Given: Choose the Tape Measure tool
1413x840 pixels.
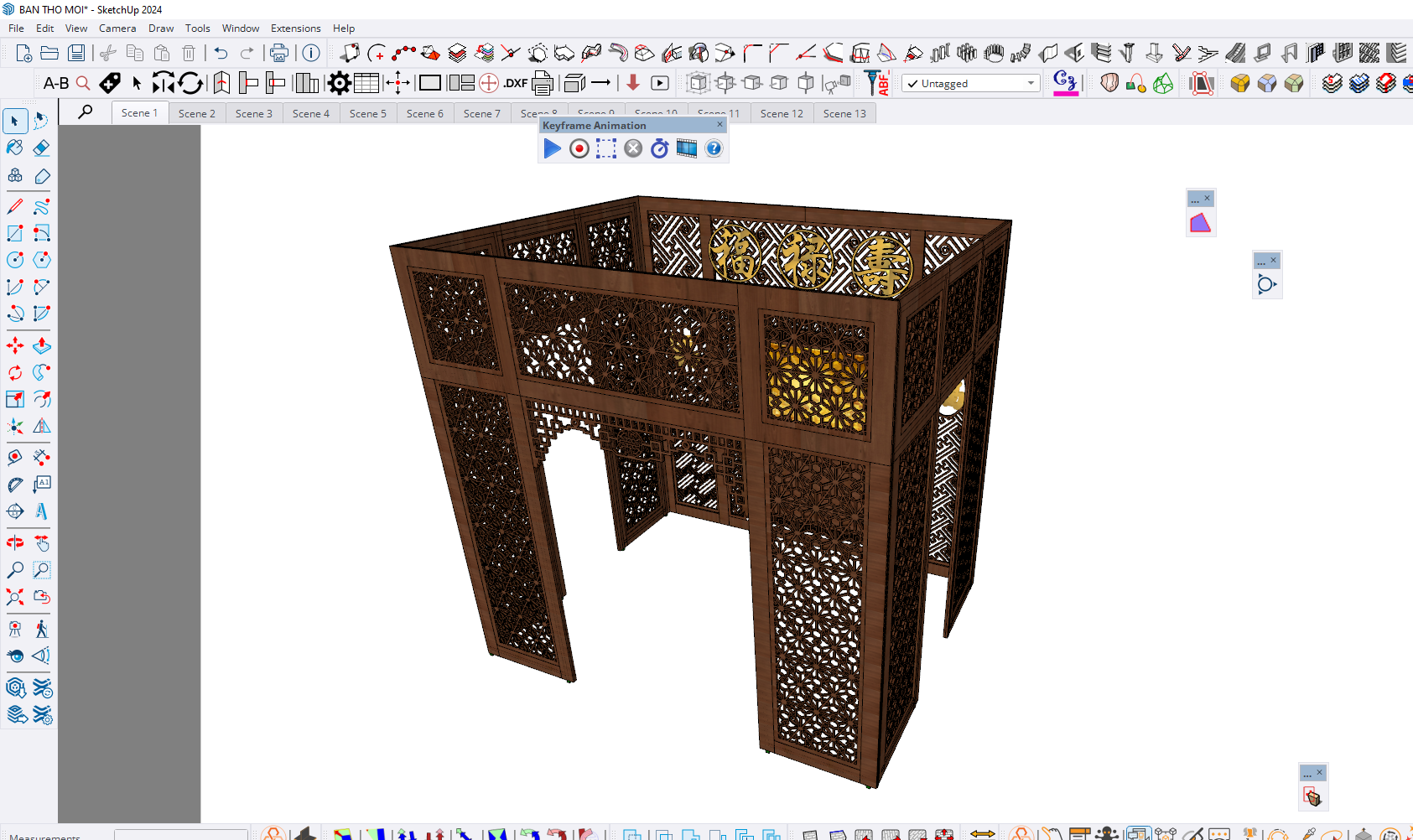Looking at the screenshot, I should pos(15,485).
